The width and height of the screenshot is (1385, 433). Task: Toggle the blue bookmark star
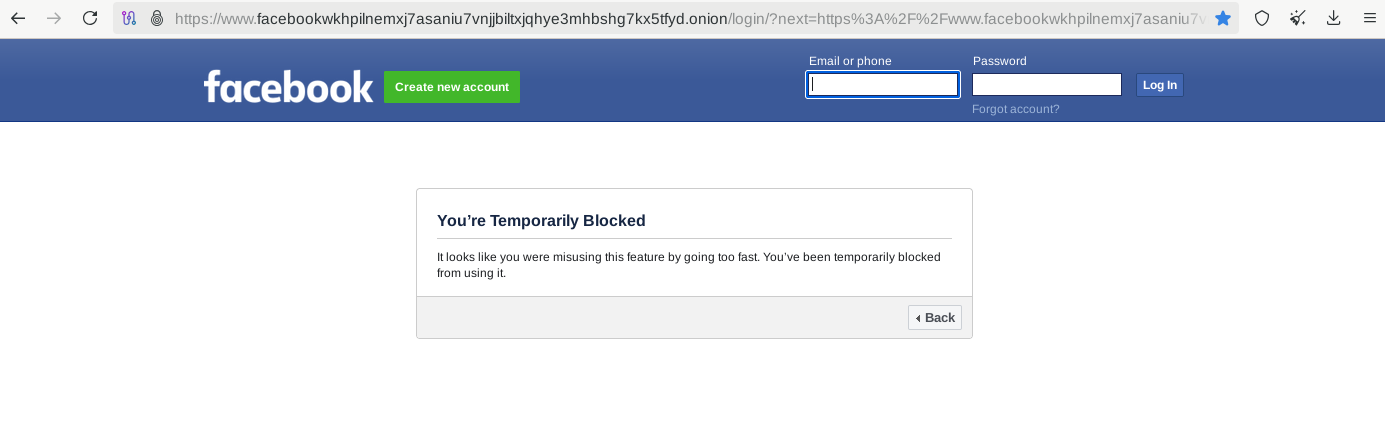1222,18
